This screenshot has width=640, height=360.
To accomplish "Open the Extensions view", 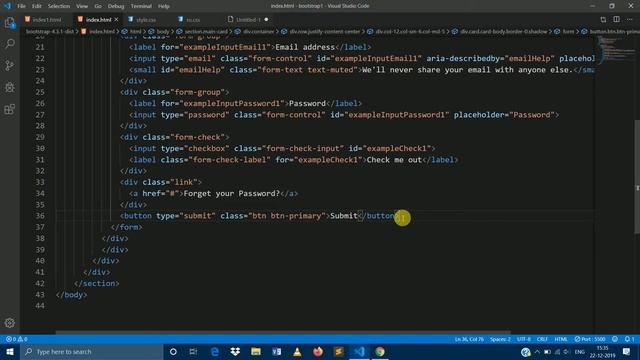I will [x=10, y=109].
